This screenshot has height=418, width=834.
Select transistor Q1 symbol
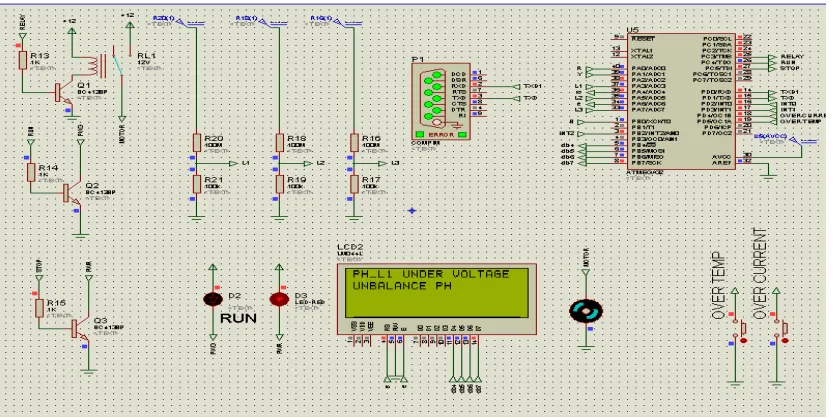click(x=62, y=93)
